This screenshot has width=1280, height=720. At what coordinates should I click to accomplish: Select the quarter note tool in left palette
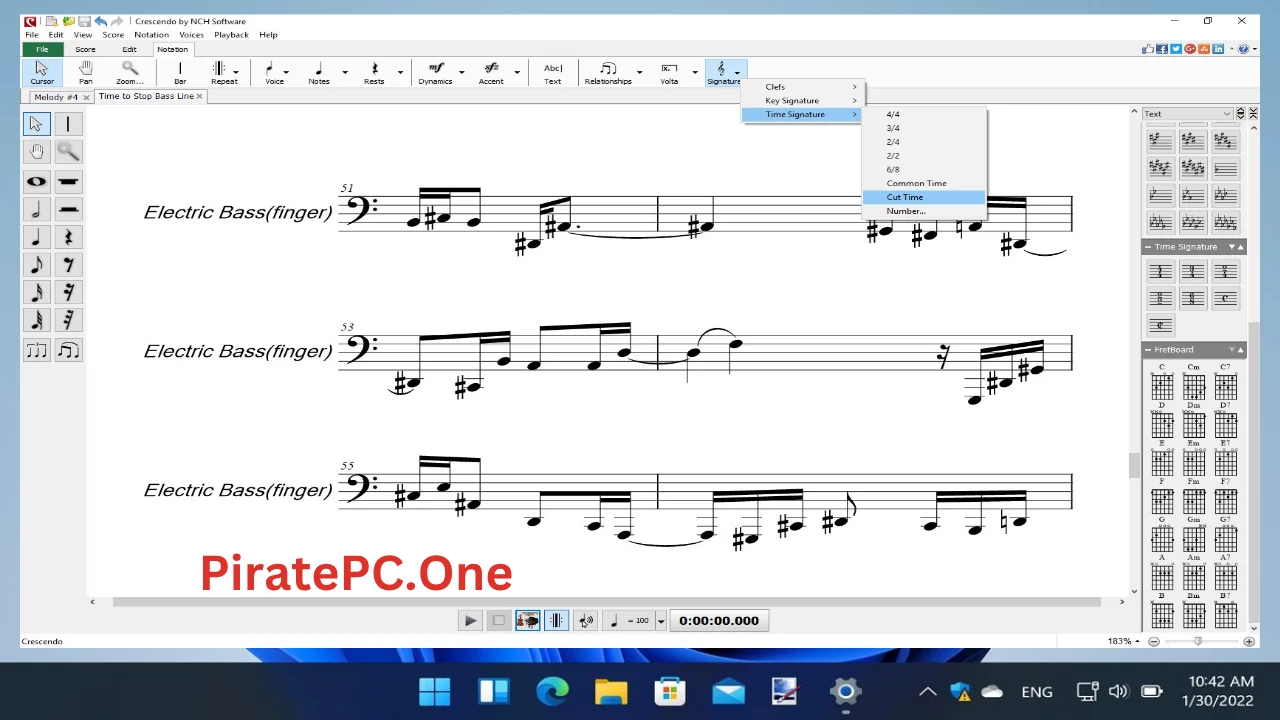(x=37, y=237)
